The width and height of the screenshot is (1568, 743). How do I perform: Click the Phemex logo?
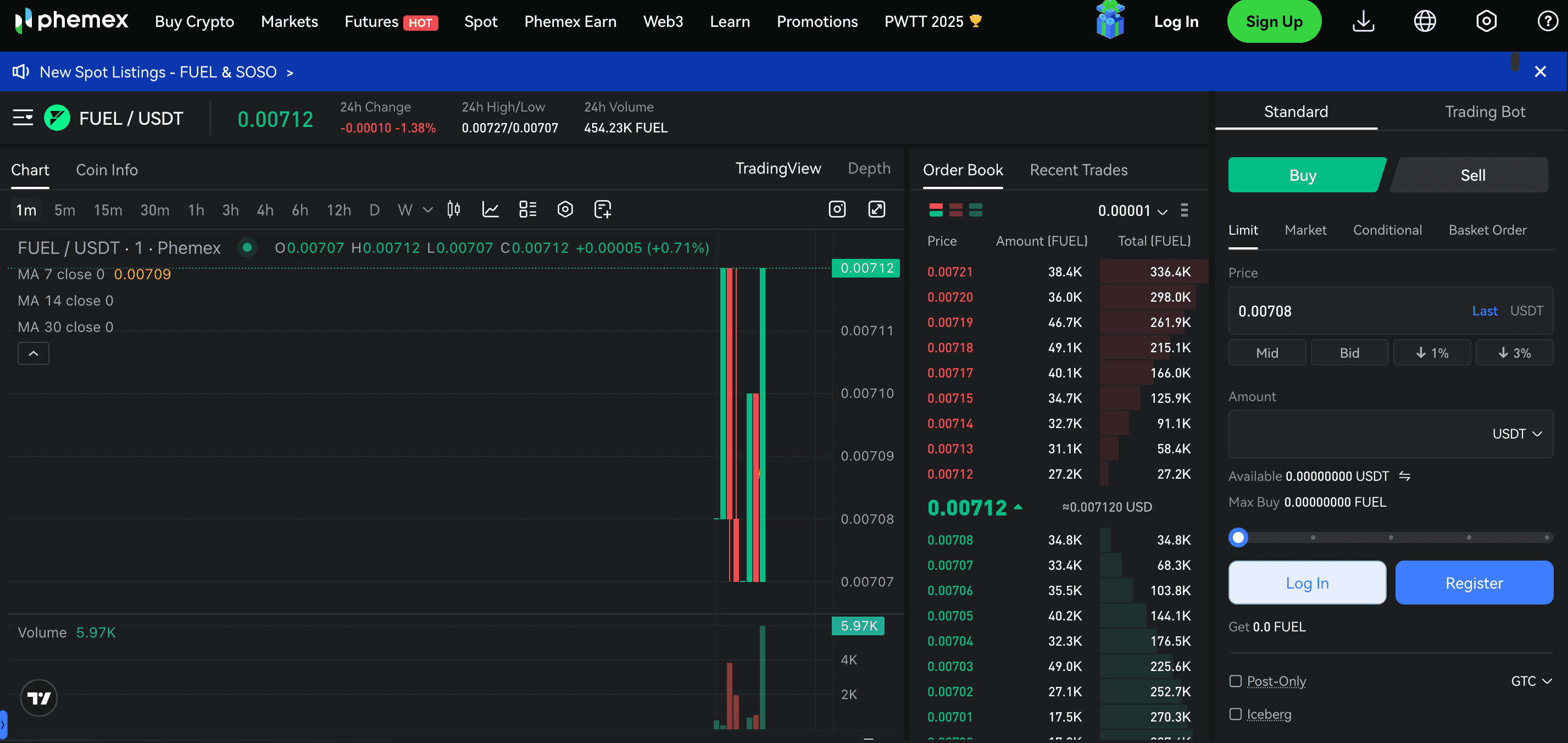71,21
